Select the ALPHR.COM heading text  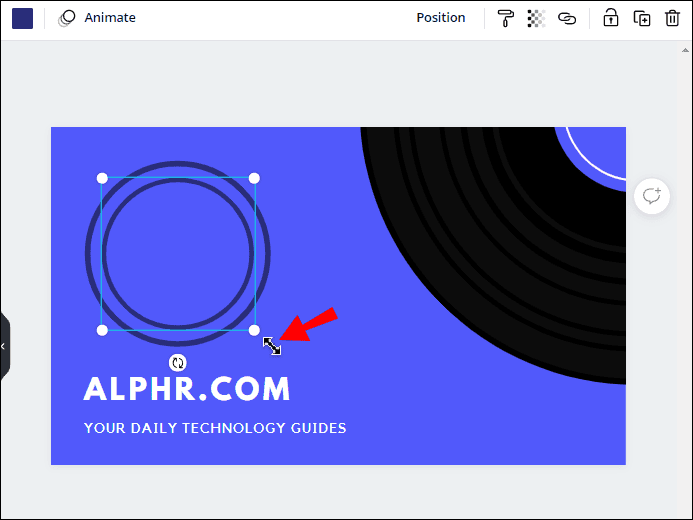click(x=187, y=389)
